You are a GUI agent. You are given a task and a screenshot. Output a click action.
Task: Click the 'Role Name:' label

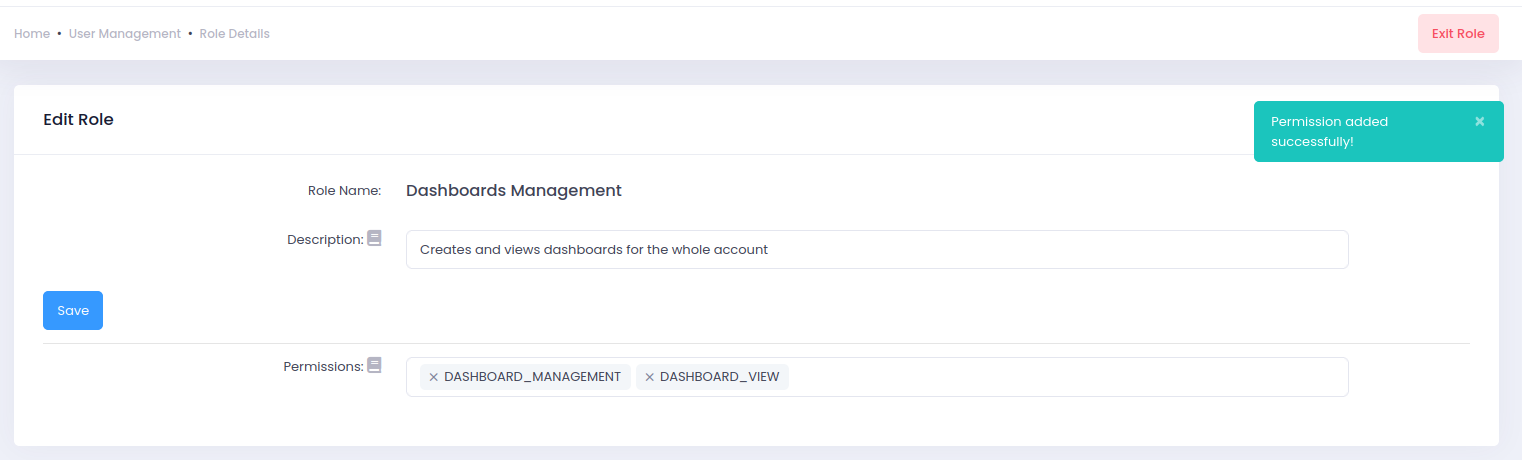tap(344, 190)
